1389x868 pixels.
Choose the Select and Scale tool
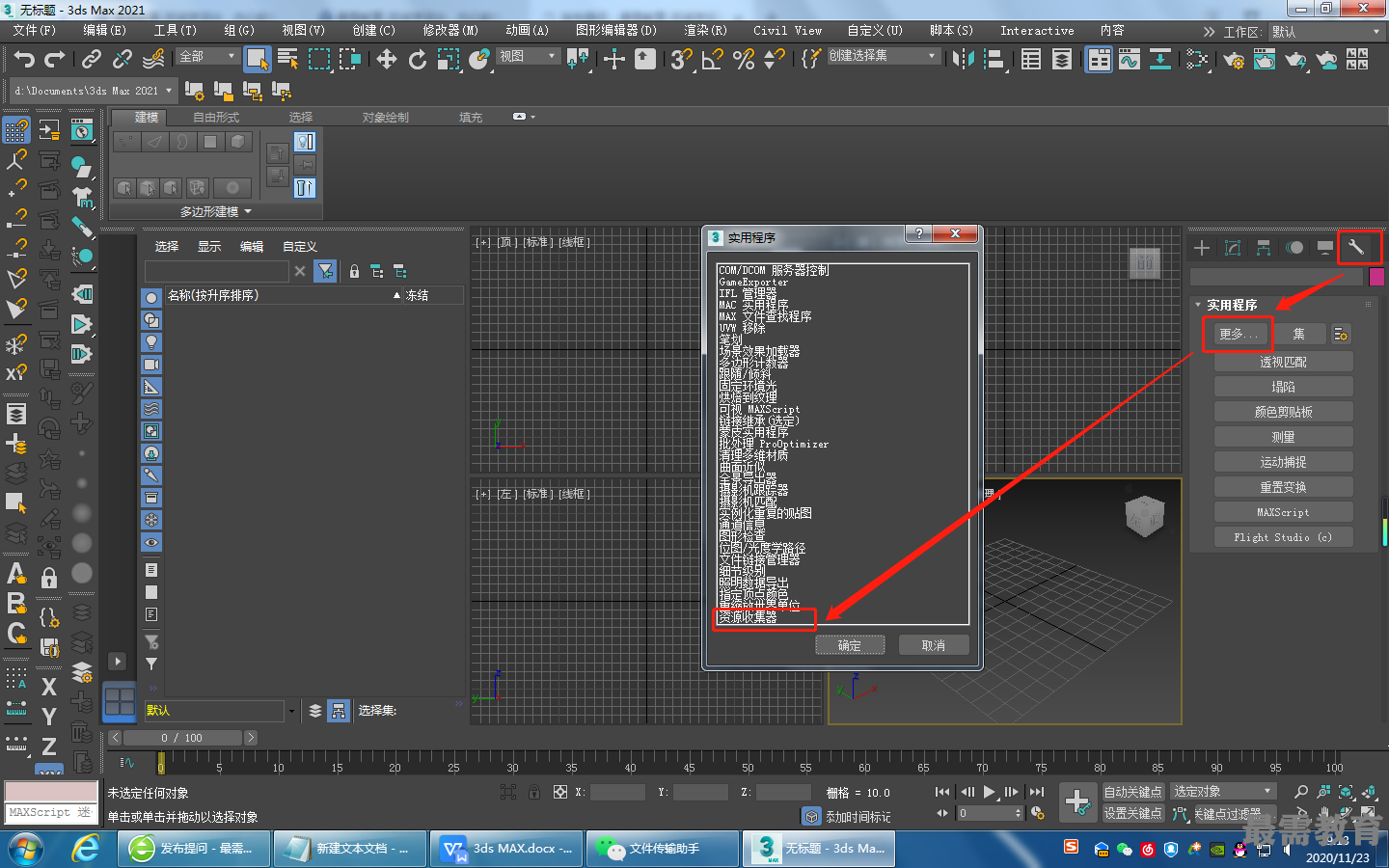(449, 60)
